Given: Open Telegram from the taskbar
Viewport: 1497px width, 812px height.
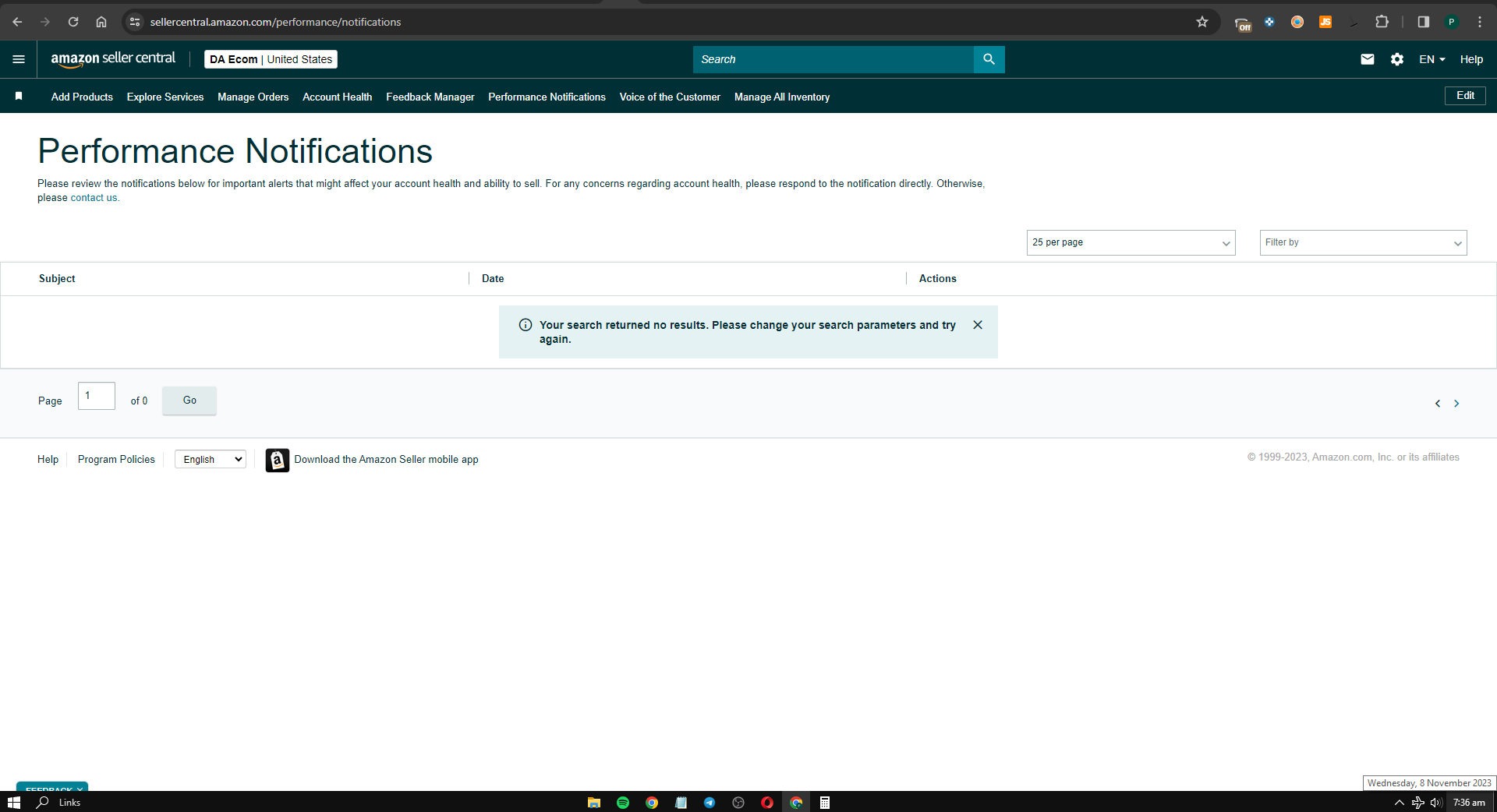Looking at the screenshot, I should 710,803.
